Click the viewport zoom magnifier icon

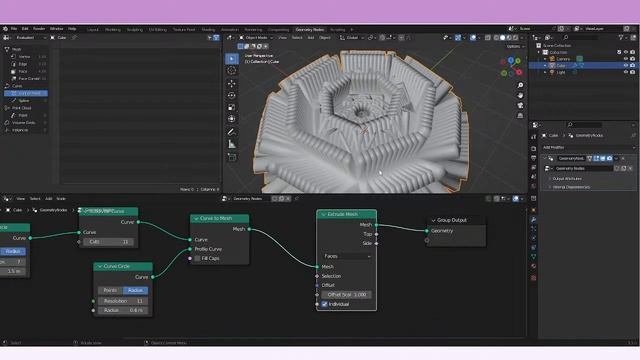point(520,85)
